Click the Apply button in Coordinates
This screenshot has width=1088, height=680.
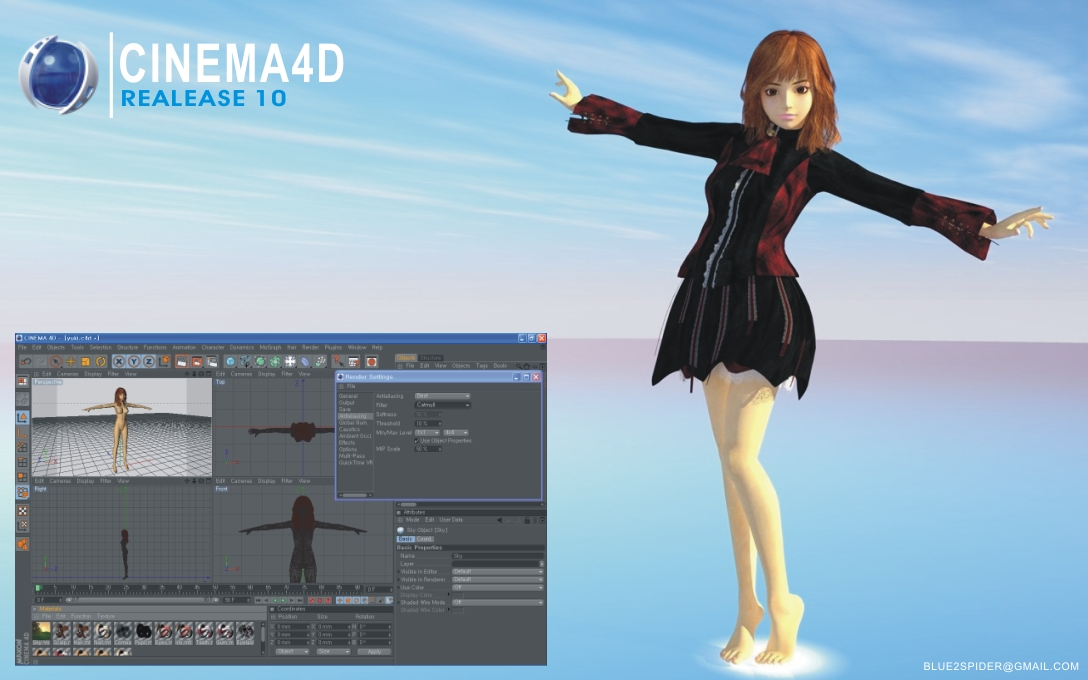(375, 652)
